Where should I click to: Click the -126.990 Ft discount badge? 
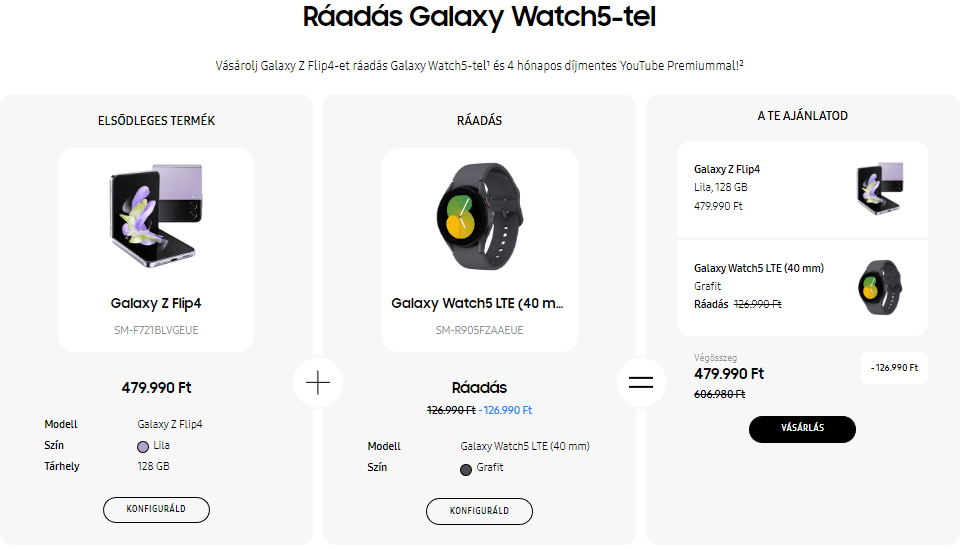point(894,368)
